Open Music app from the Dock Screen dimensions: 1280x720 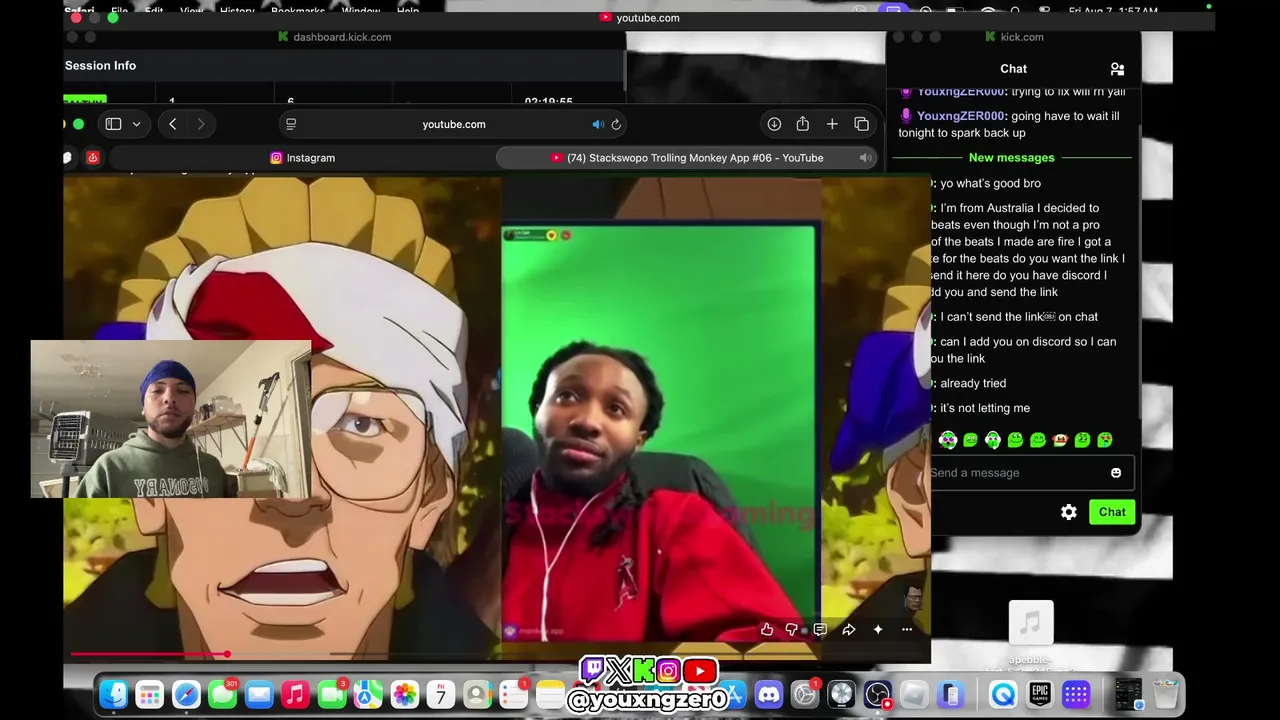point(295,694)
